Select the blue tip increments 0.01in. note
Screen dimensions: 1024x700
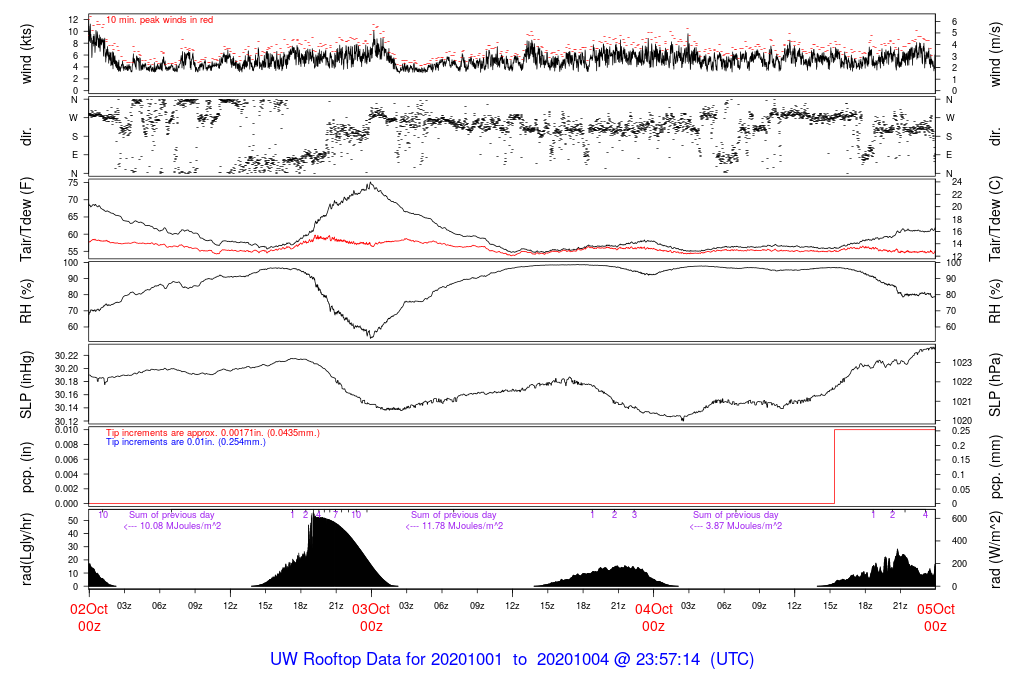[186, 441]
